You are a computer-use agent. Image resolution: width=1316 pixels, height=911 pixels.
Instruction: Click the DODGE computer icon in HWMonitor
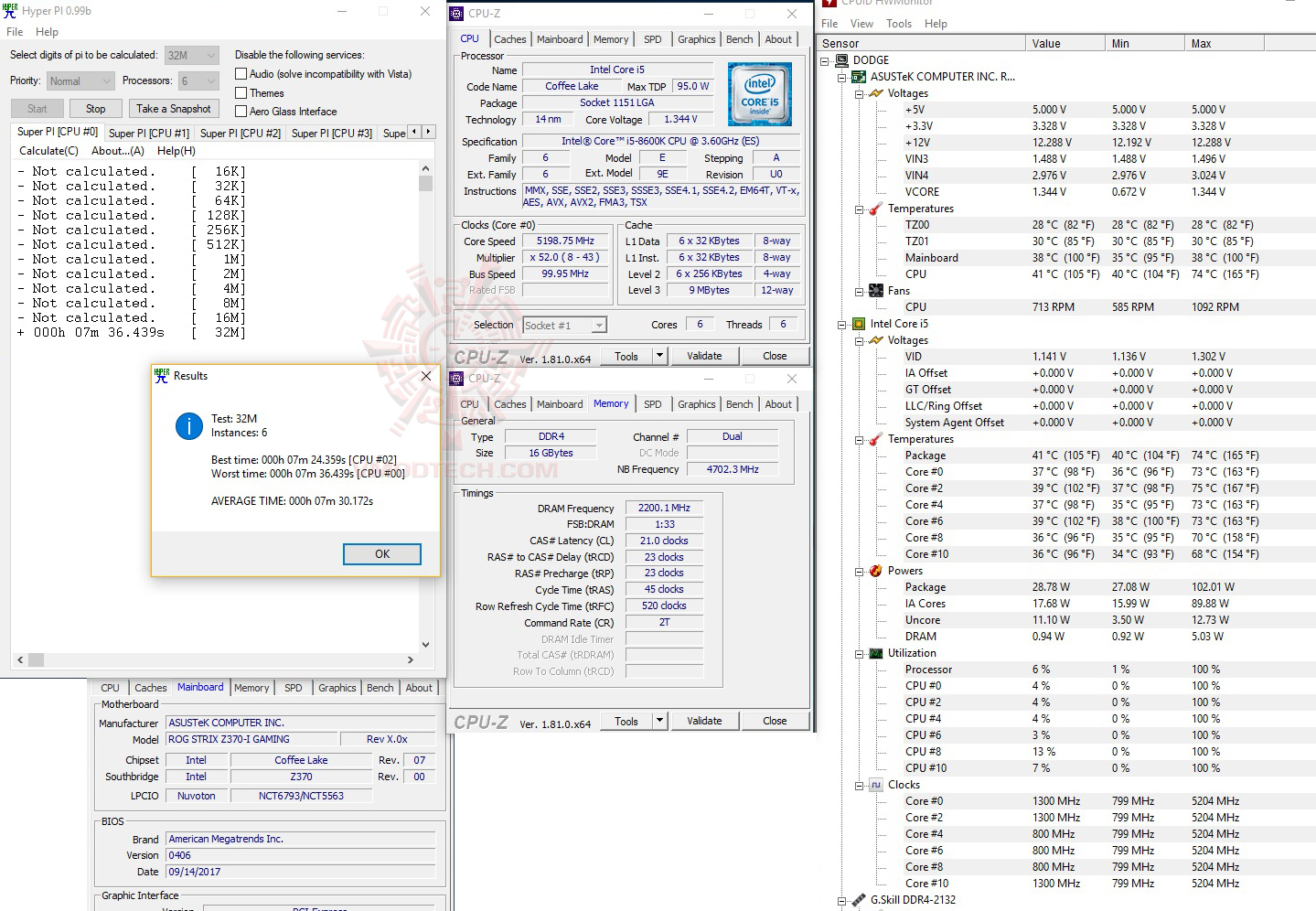tap(841, 60)
